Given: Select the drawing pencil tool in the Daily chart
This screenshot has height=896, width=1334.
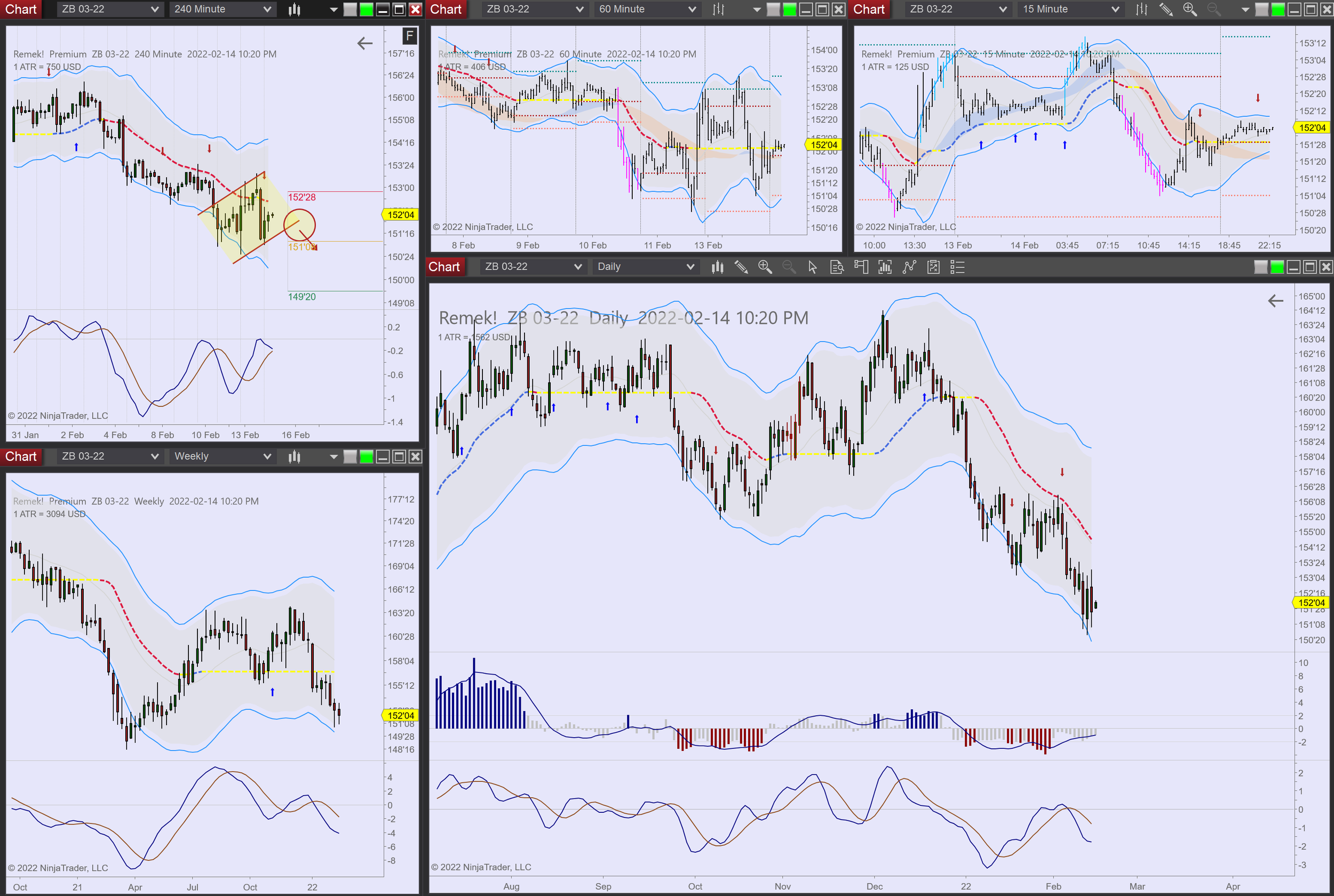Looking at the screenshot, I should 741,267.
